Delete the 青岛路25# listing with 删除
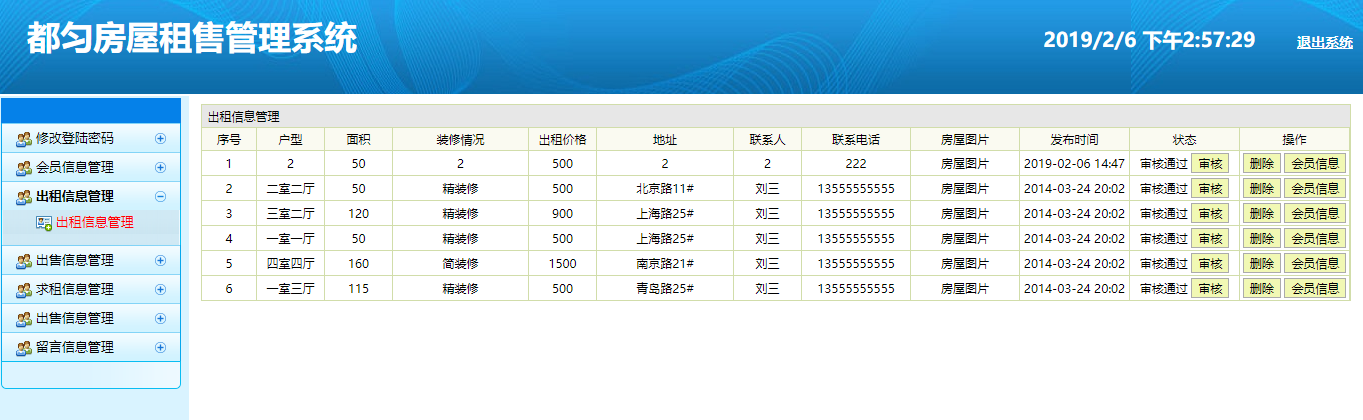1363x420 pixels. [x=1262, y=288]
